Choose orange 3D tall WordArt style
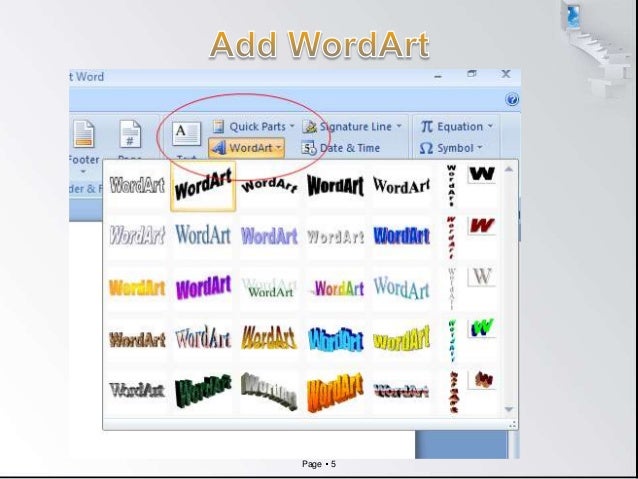The width and height of the screenshot is (638, 479). (x=335, y=391)
